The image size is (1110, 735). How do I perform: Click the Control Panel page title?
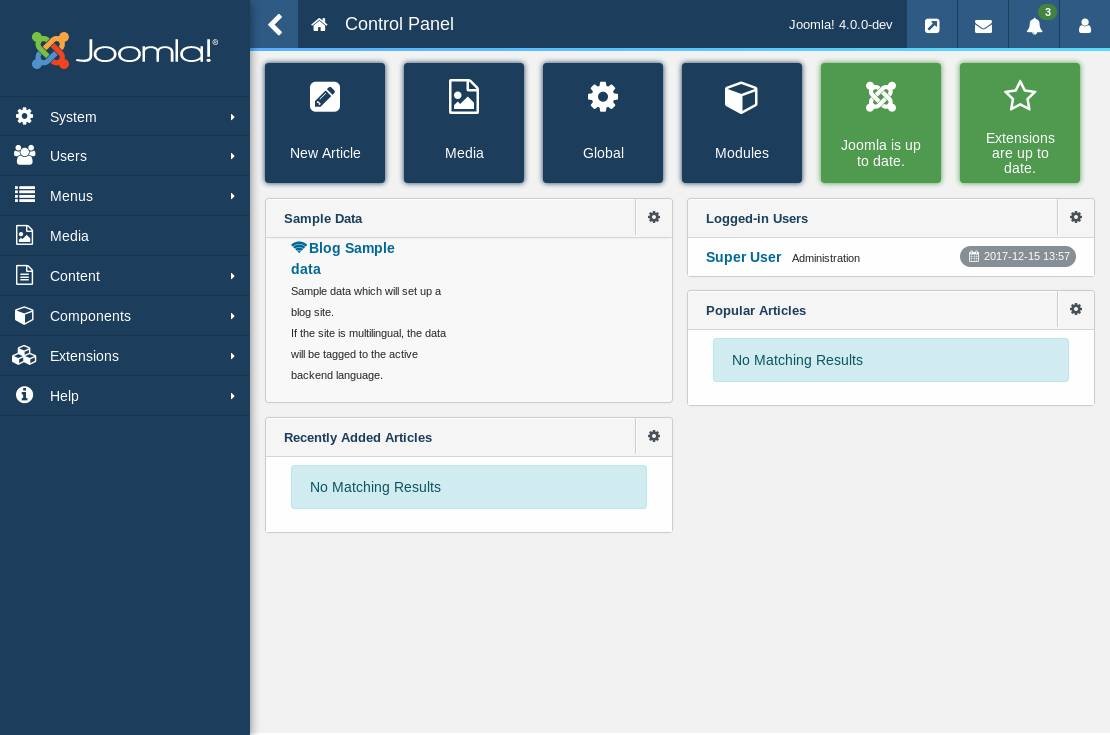399,24
